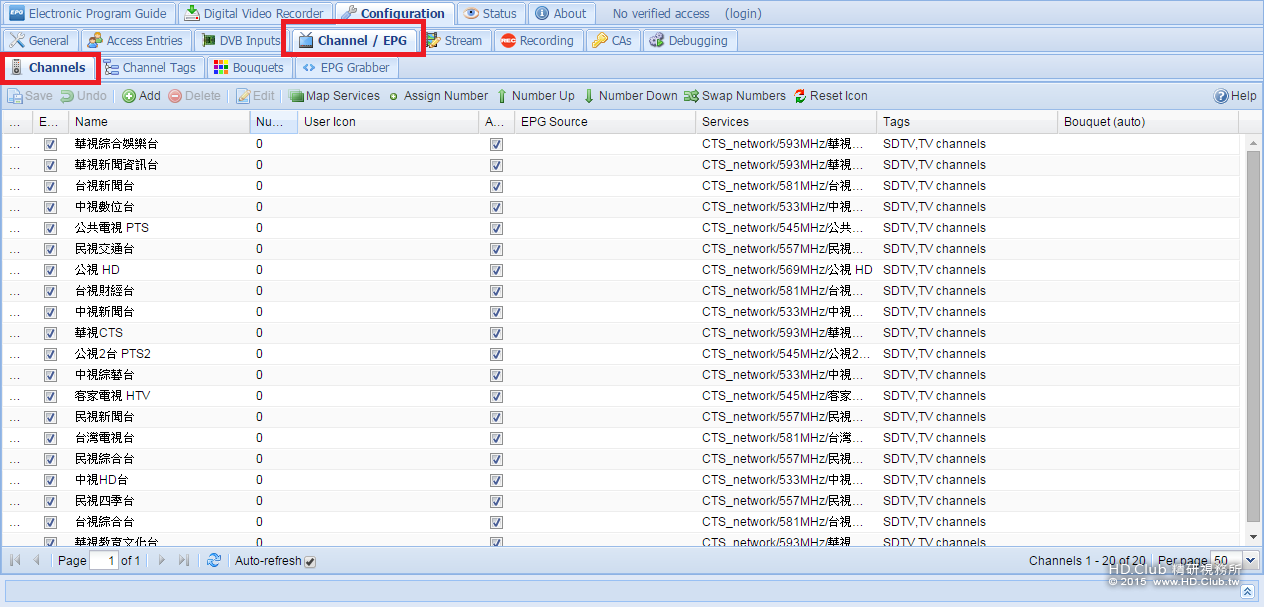
Task: Click Number Up in toolbar
Action: [x=535, y=96]
